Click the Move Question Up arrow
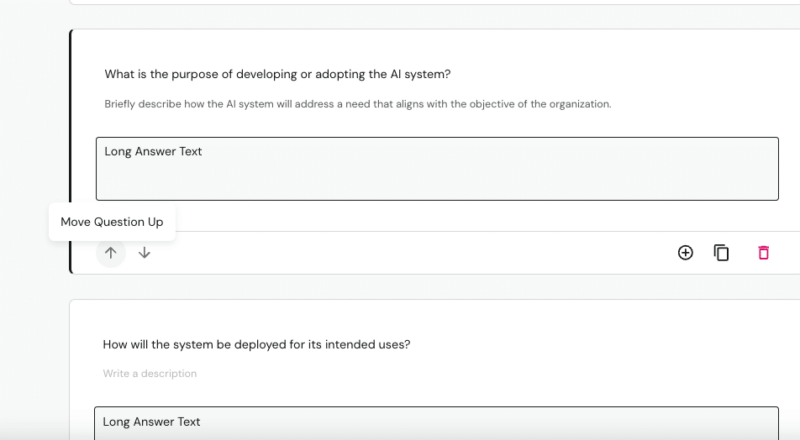Screen dimensions: 800x440 [x=111, y=253]
